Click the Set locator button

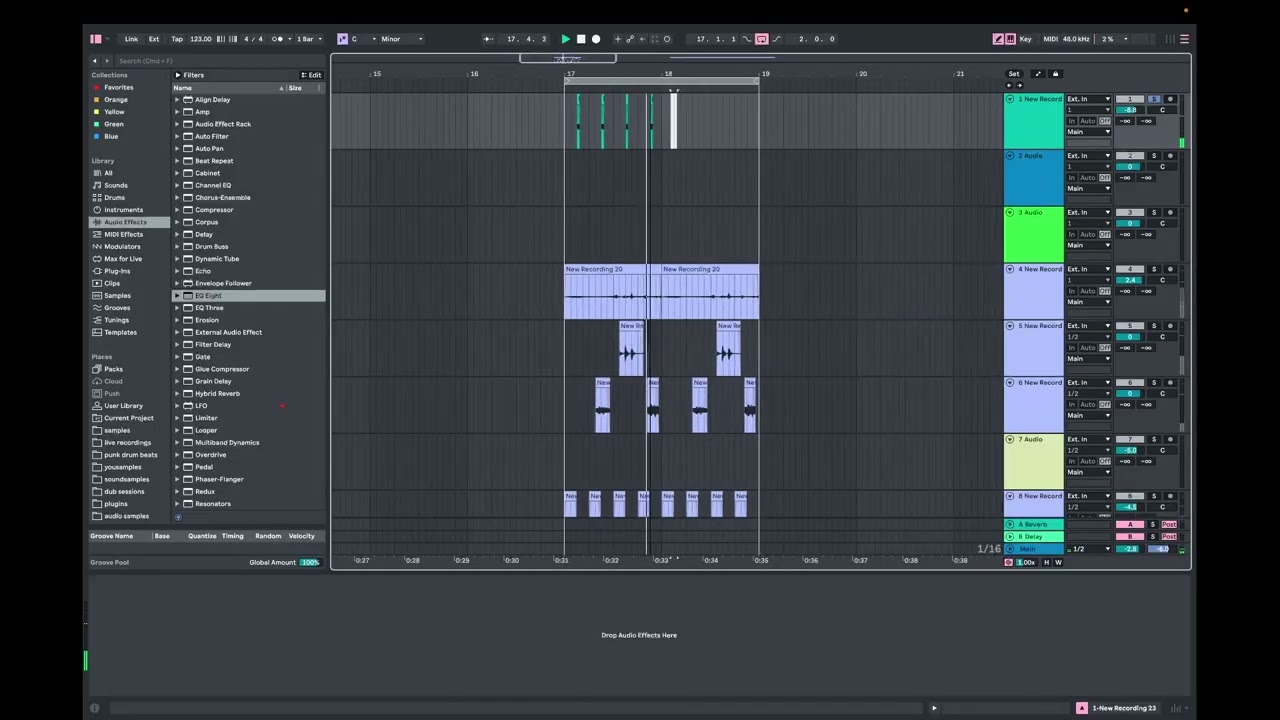click(x=1014, y=74)
